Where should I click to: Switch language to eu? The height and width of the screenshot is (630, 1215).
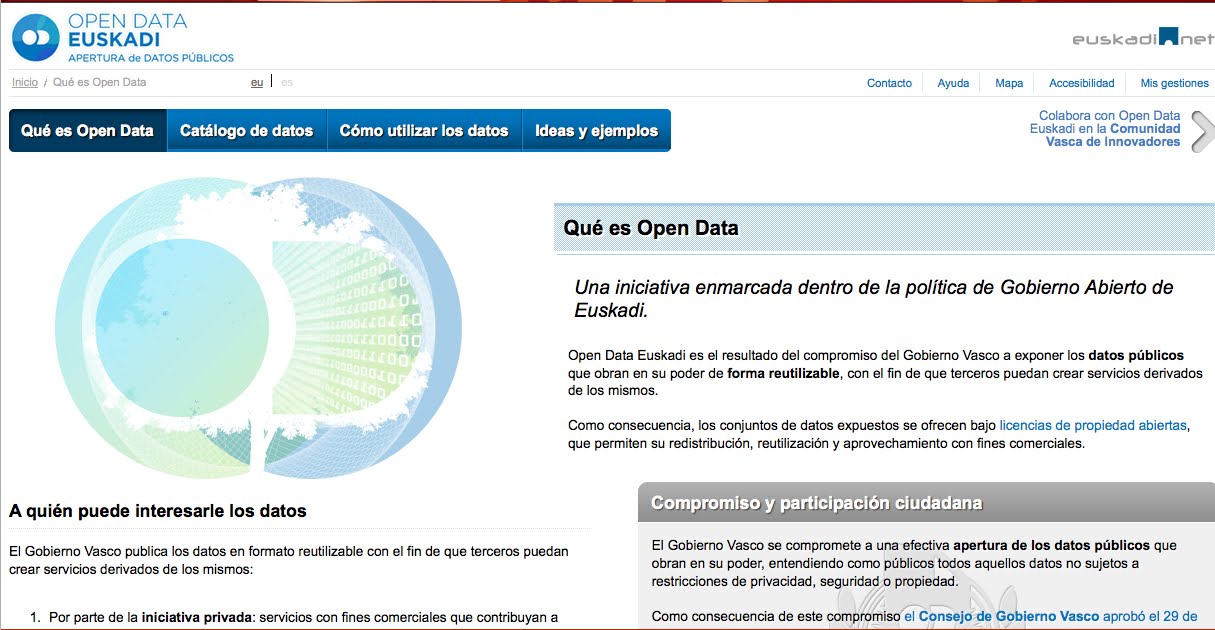coord(257,82)
